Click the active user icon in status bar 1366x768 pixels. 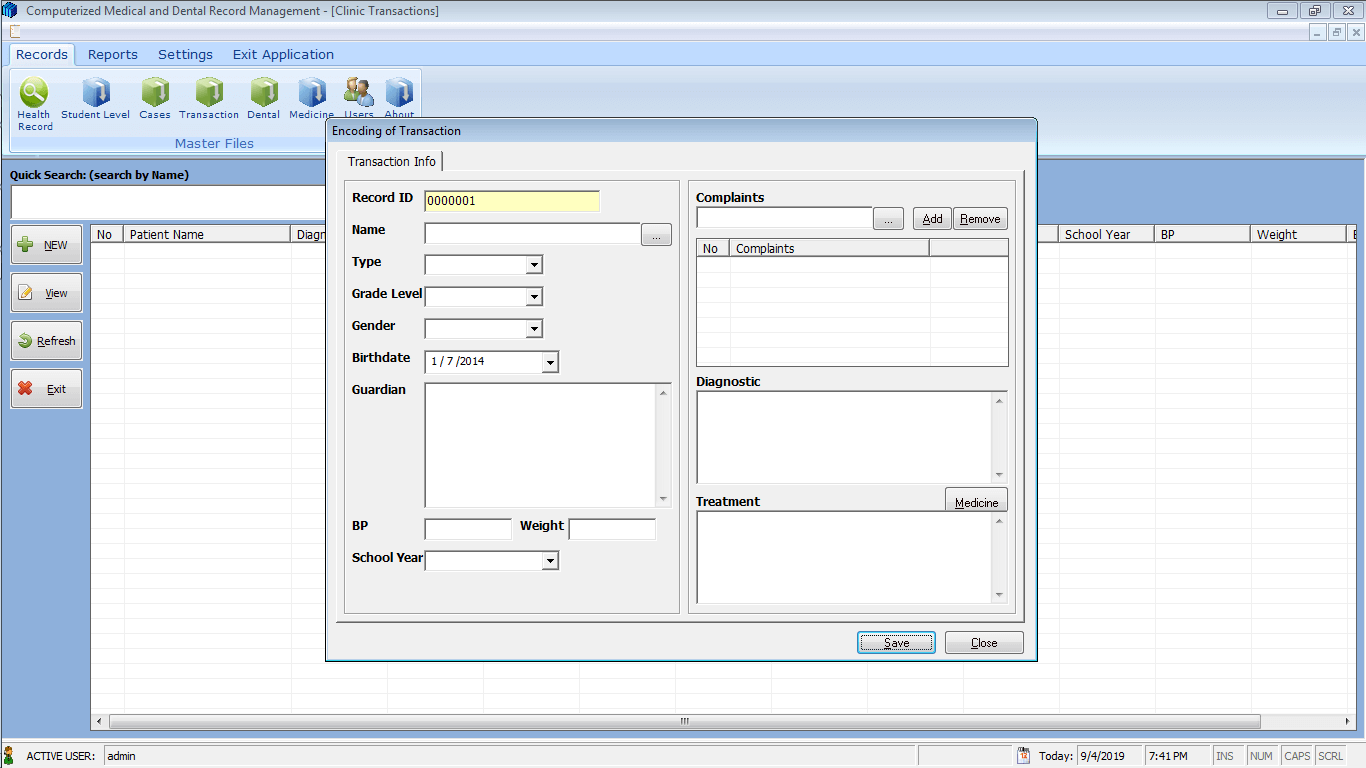coord(9,756)
